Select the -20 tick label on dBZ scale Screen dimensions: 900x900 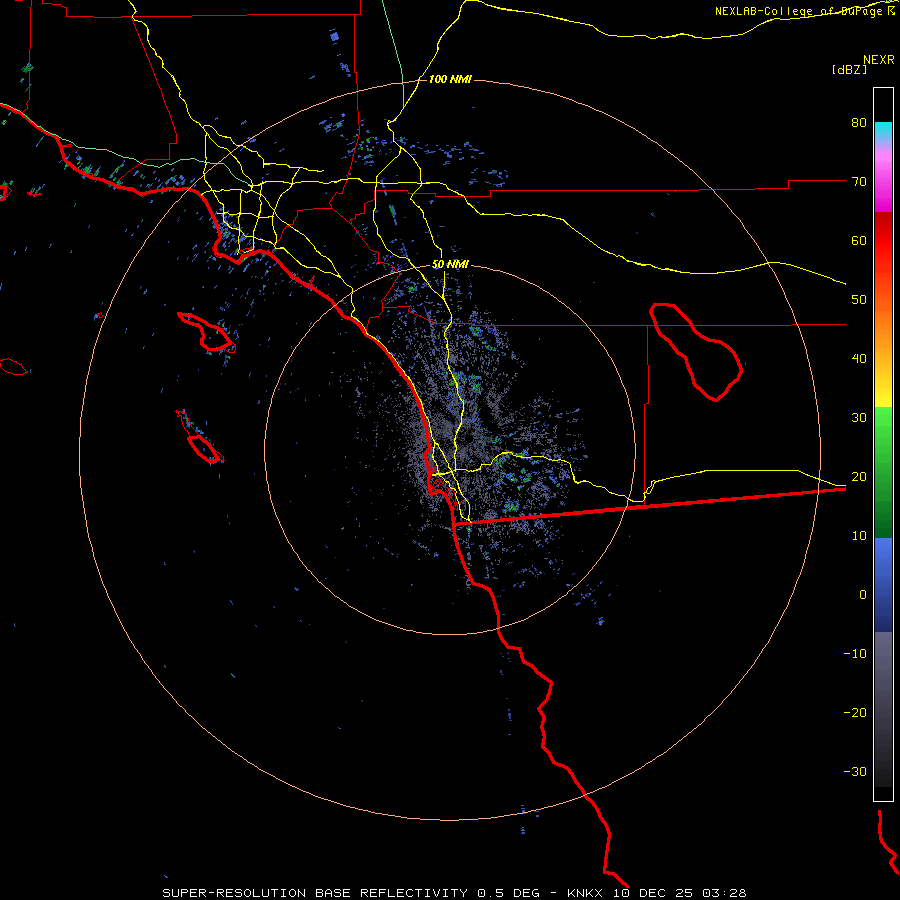coord(855,713)
